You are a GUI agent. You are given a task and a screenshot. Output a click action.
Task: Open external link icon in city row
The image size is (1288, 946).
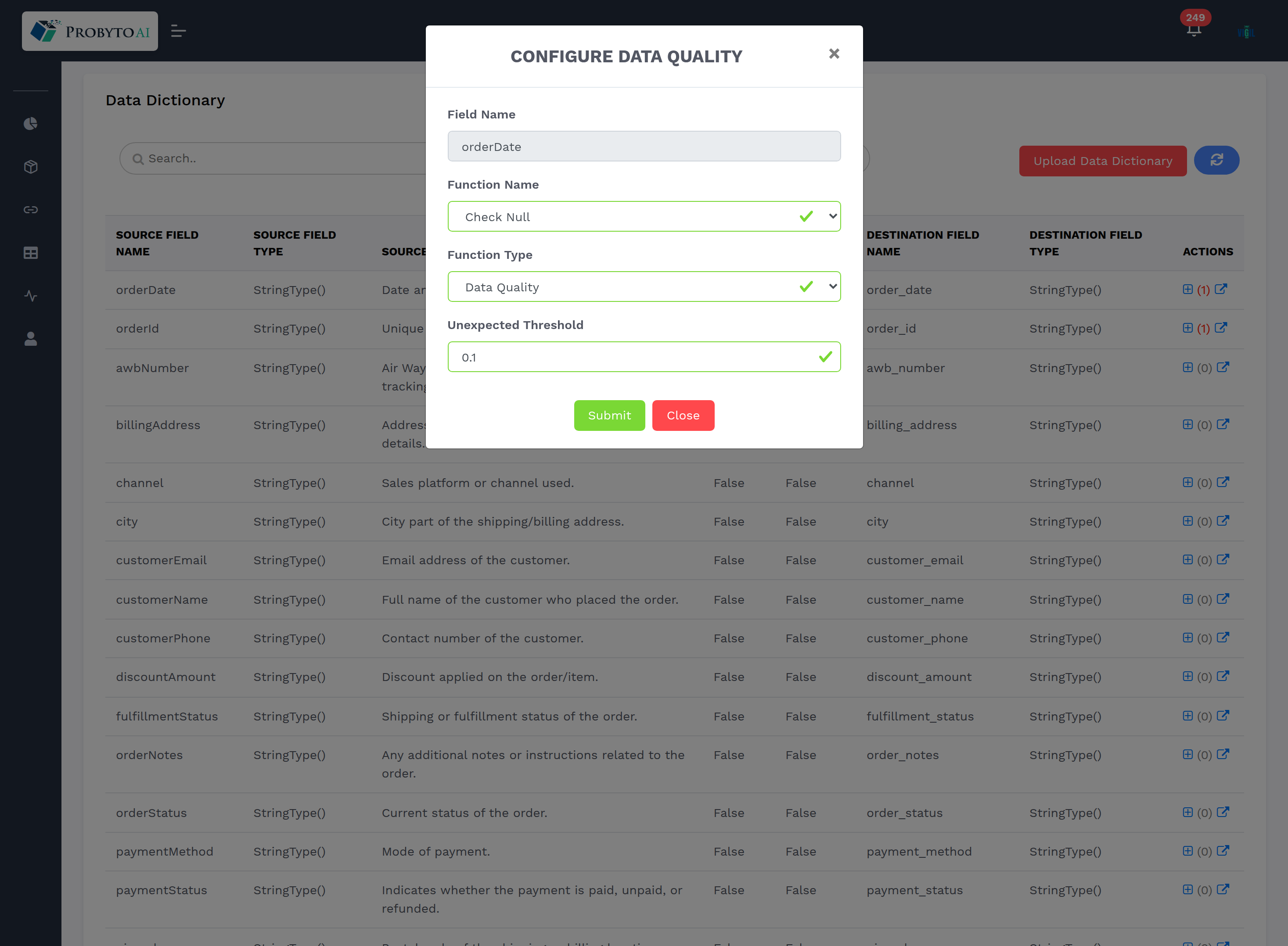pos(1223,521)
